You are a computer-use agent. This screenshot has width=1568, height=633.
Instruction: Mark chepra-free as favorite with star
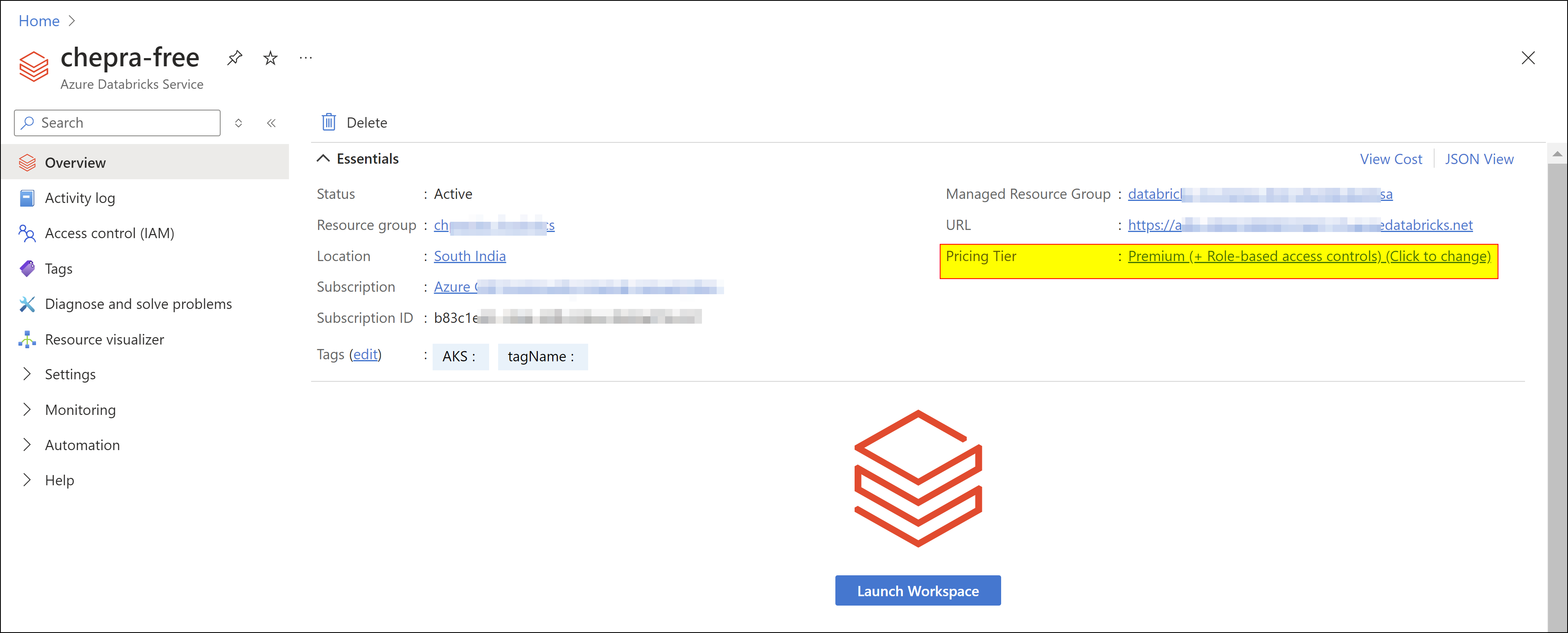(270, 59)
